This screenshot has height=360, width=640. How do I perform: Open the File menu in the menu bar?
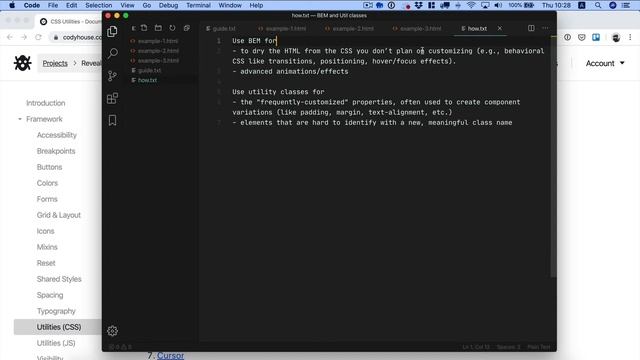pyautogui.click(x=53, y=5)
